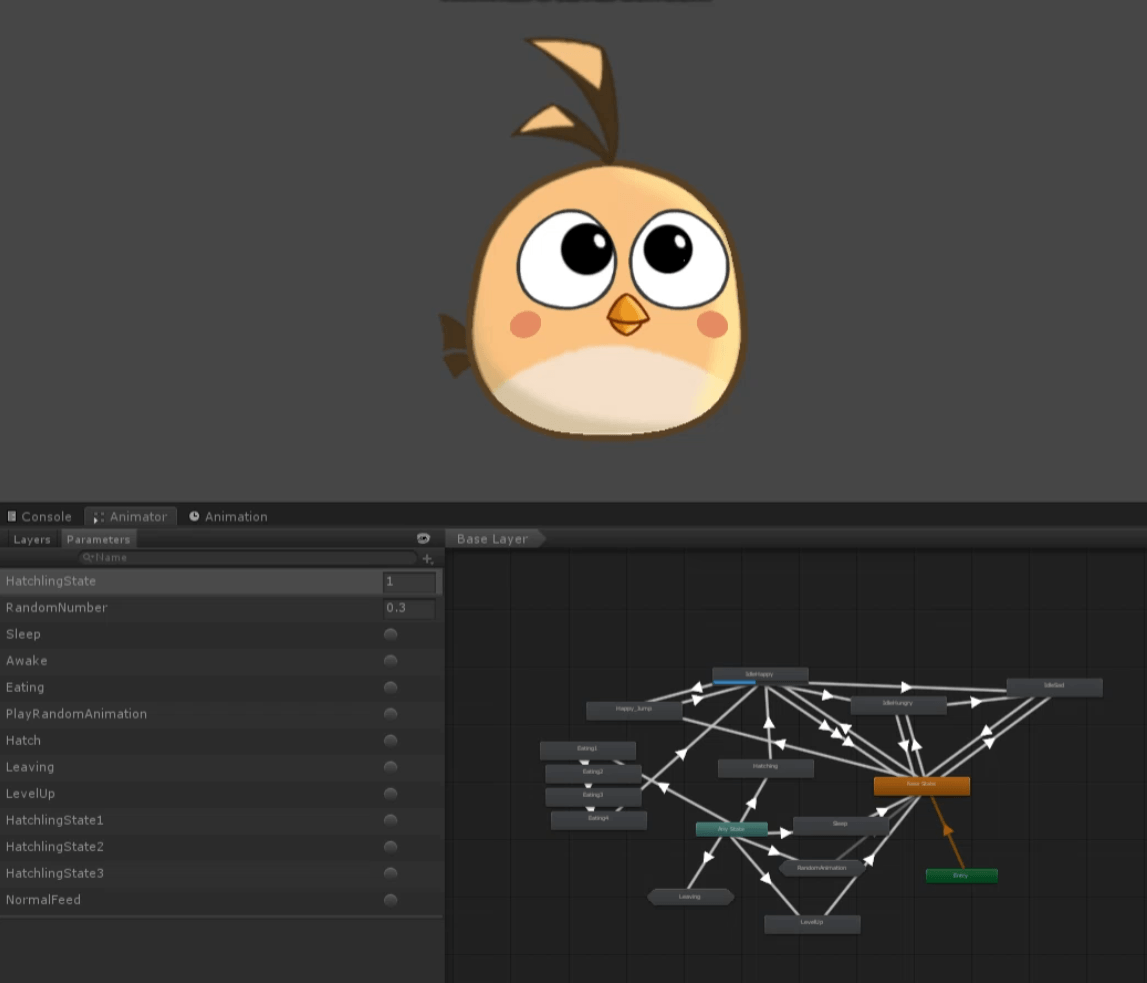Screen dimensions: 1147x983
Task: Toggle the NormalFeed trigger
Action: point(389,899)
